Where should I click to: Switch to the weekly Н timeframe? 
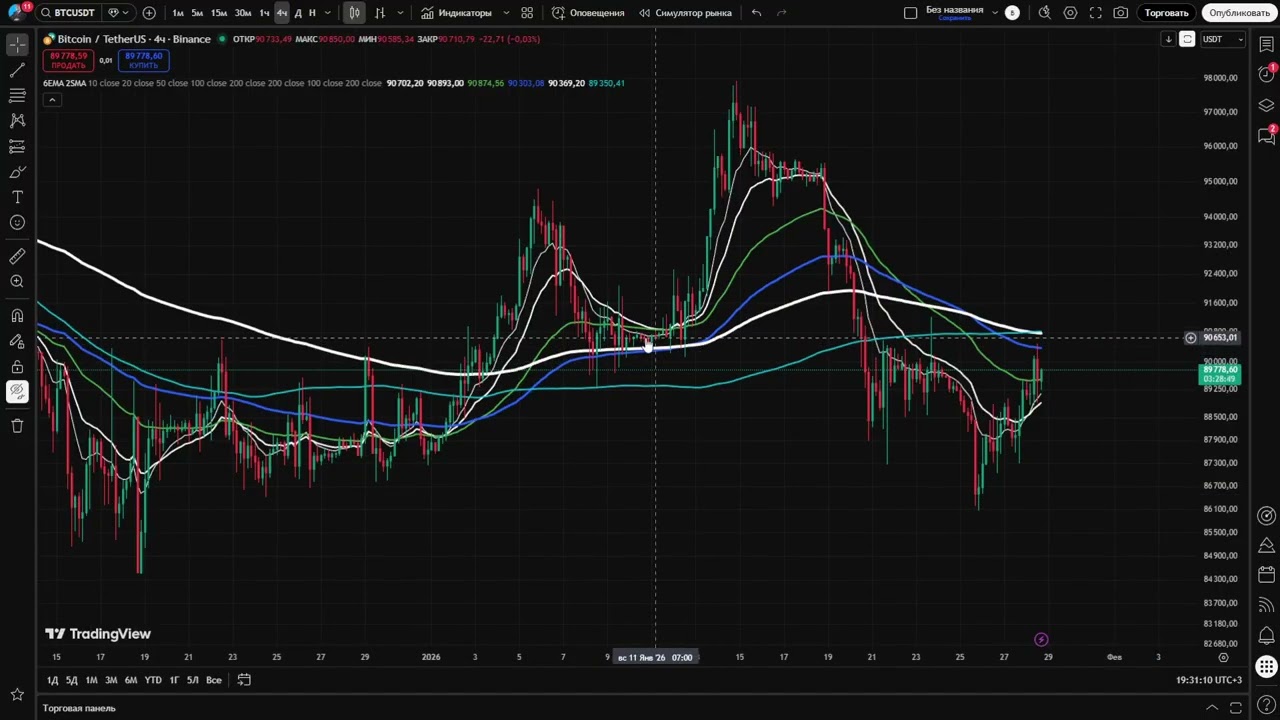(312, 13)
